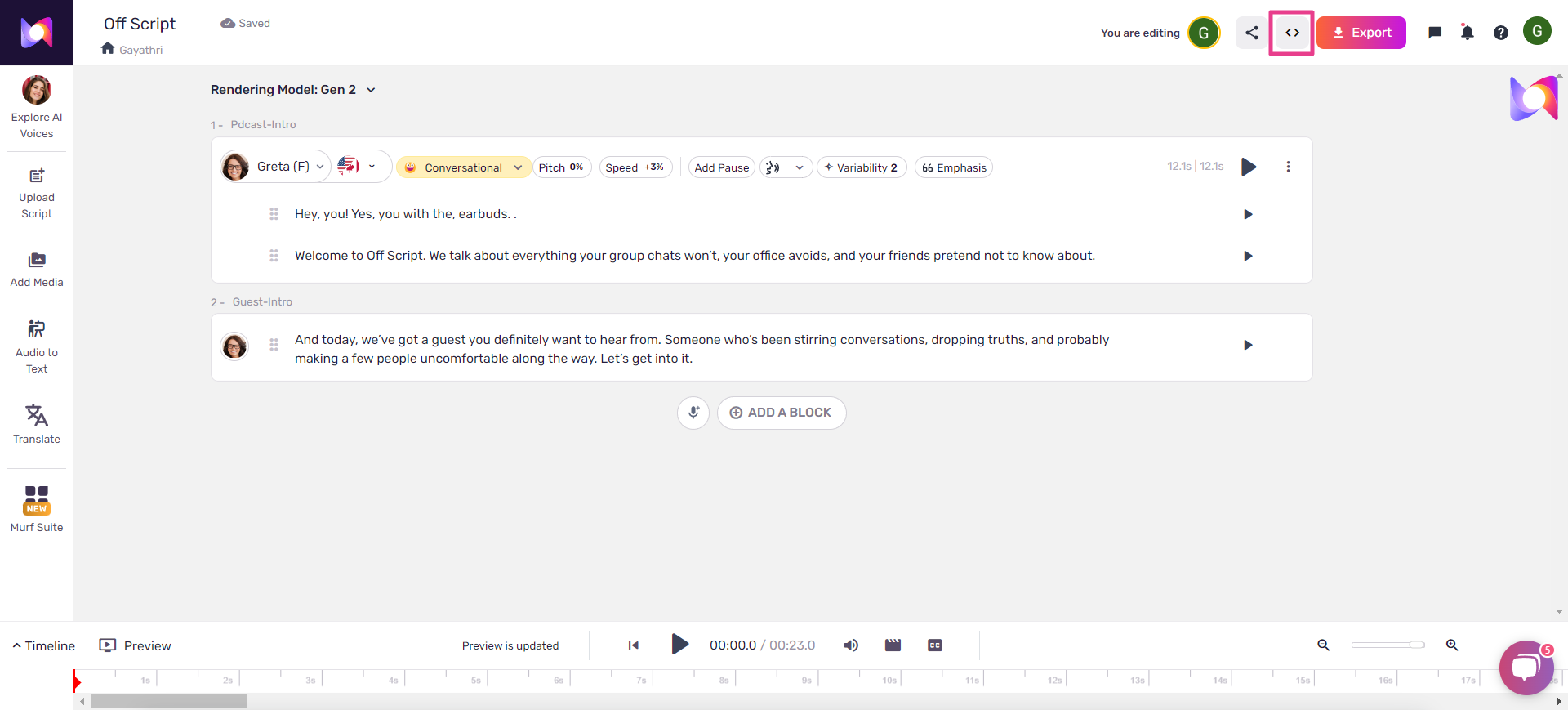Open Add Media panel
Image resolution: width=1568 pixels, height=710 pixels.
click(x=37, y=270)
